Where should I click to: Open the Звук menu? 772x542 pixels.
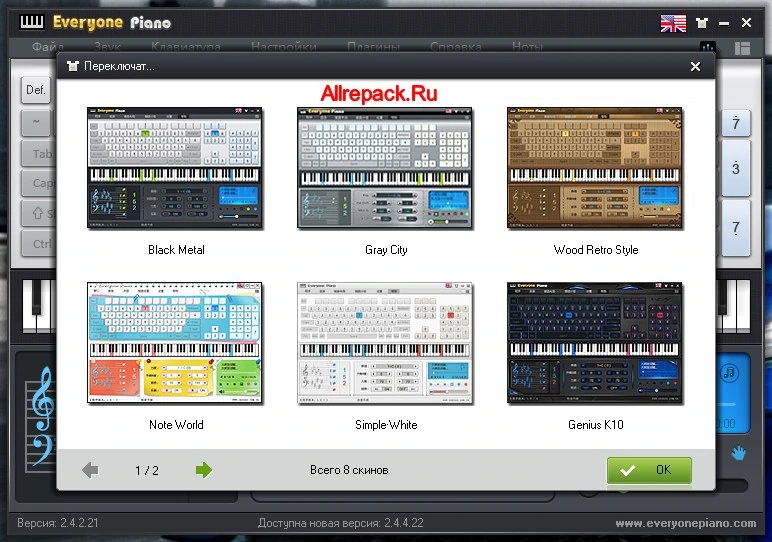pyautogui.click(x=107, y=47)
